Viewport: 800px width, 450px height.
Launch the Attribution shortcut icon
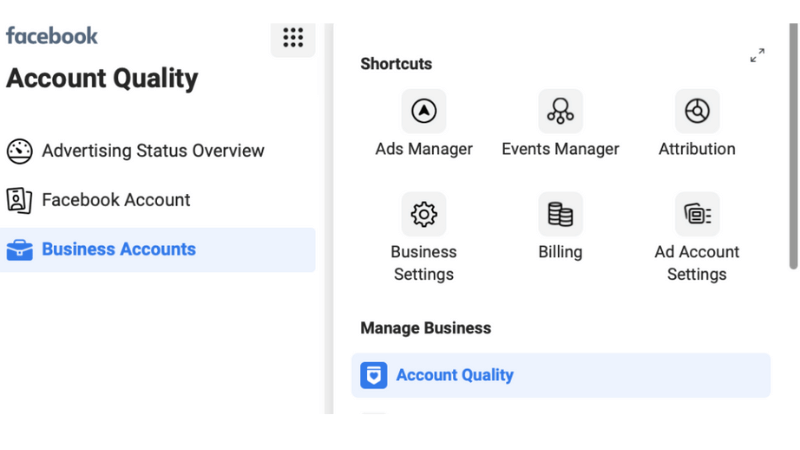click(697, 111)
